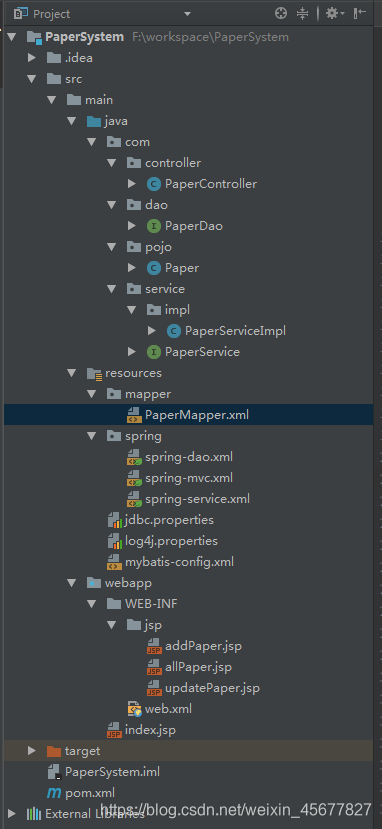This screenshot has height=829, width=382.
Task: Click the log4j.properties file icon
Action: click(115, 541)
